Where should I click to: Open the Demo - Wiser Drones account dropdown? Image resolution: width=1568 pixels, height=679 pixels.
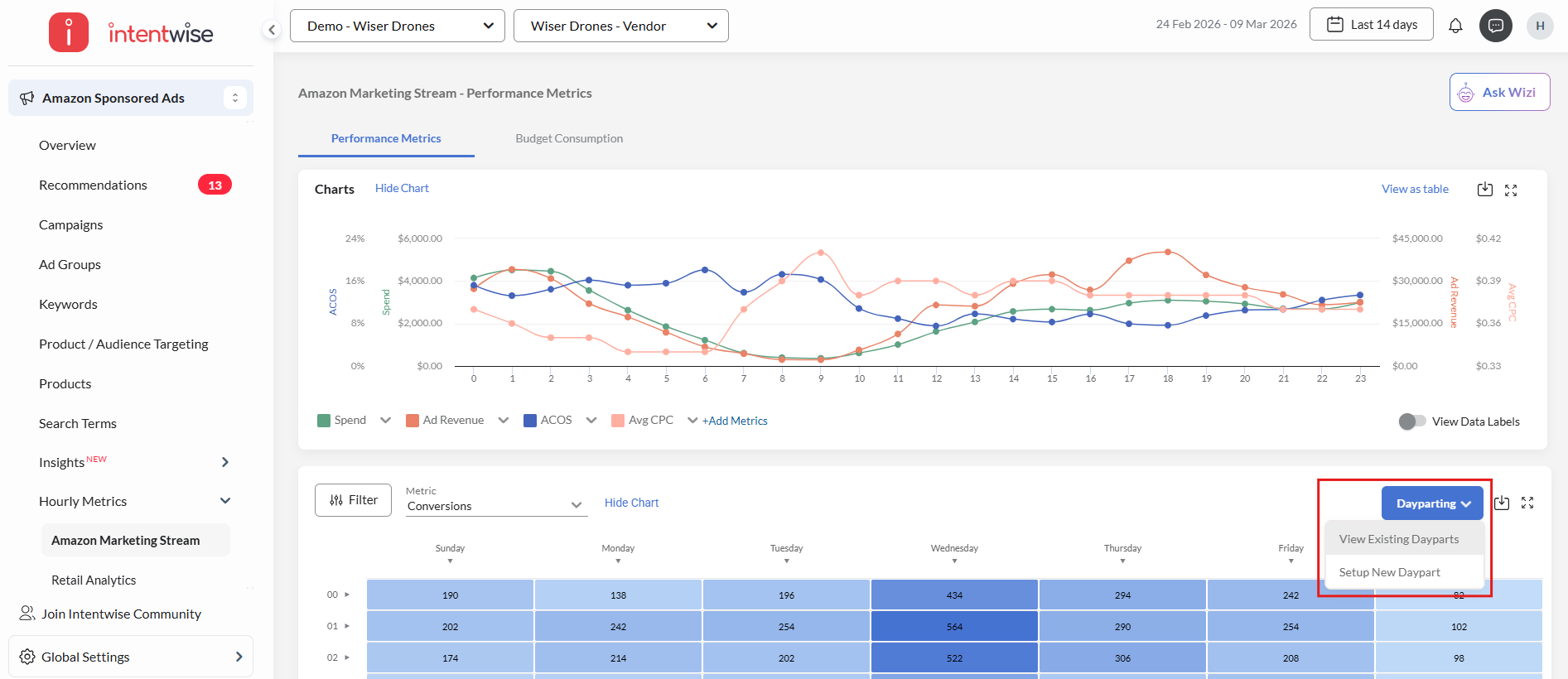(x=398, y=26)
